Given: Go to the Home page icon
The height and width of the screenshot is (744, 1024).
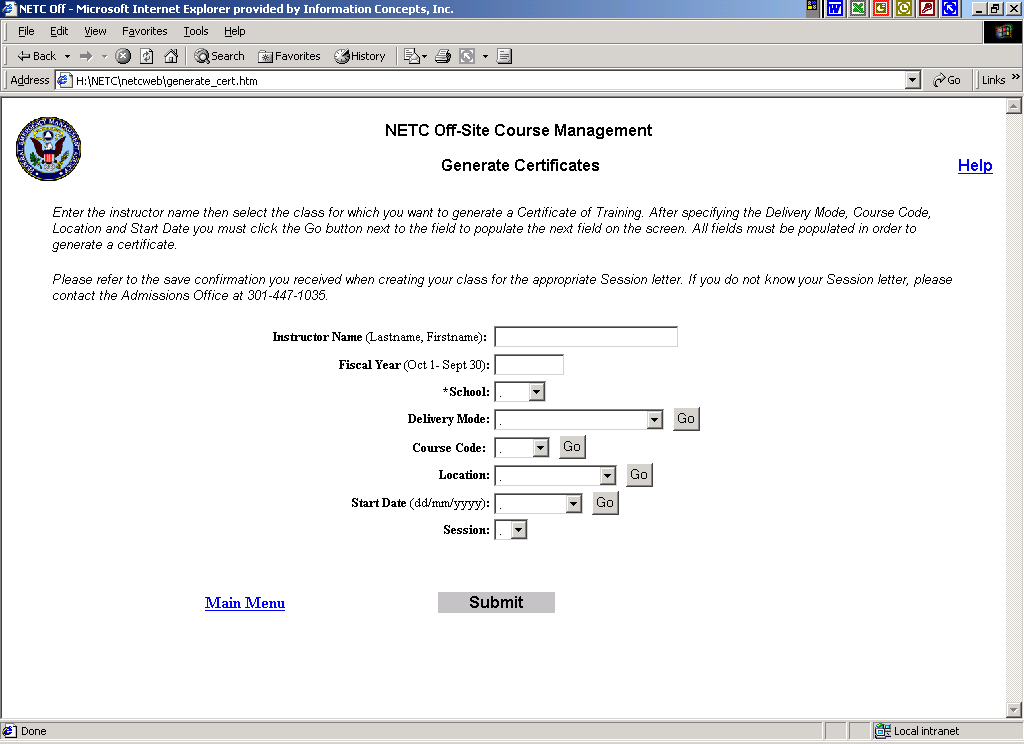Looking at the screenshot, I should [171, 56].
